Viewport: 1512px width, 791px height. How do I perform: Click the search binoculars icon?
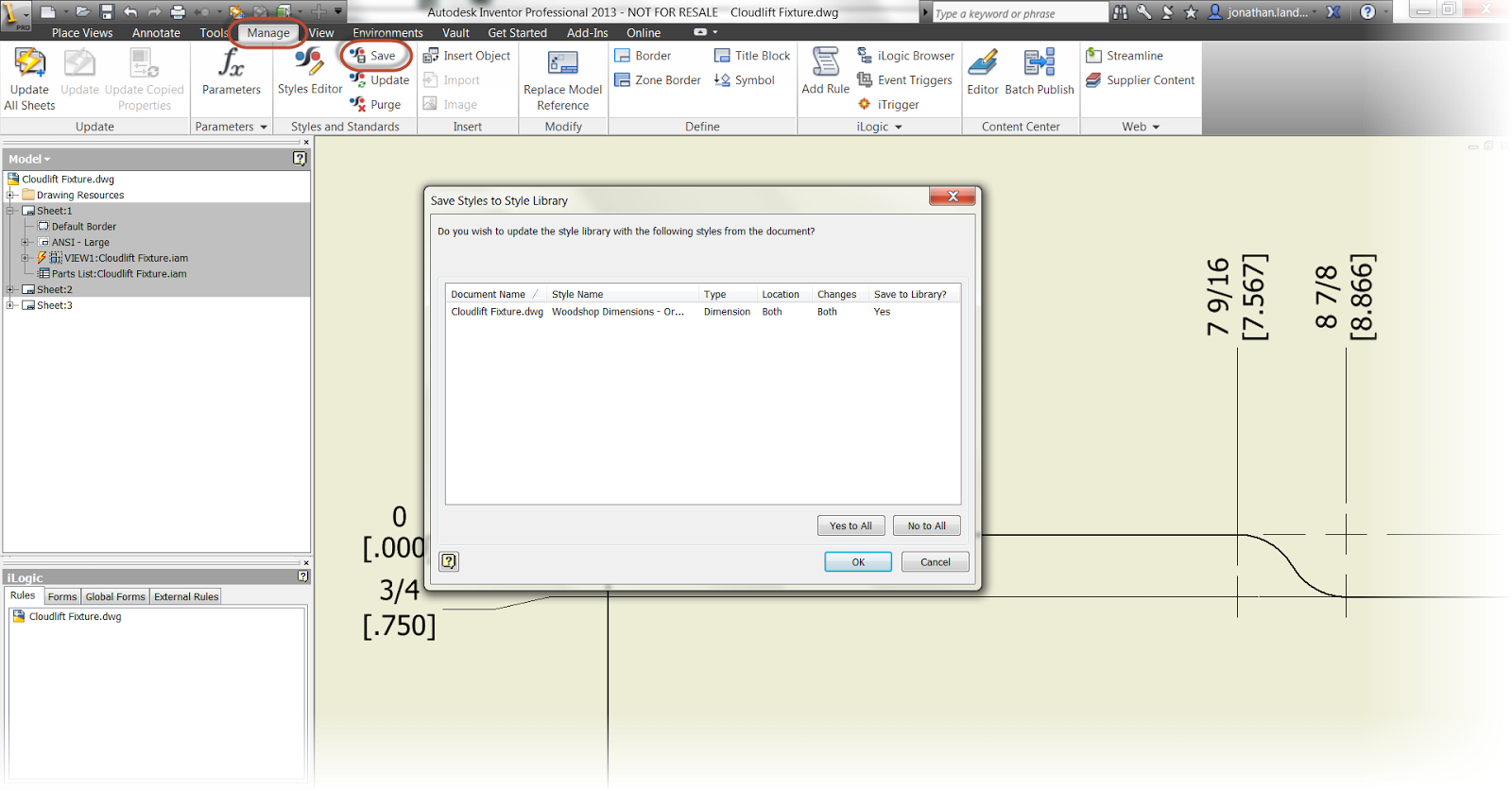point(1121,12)
